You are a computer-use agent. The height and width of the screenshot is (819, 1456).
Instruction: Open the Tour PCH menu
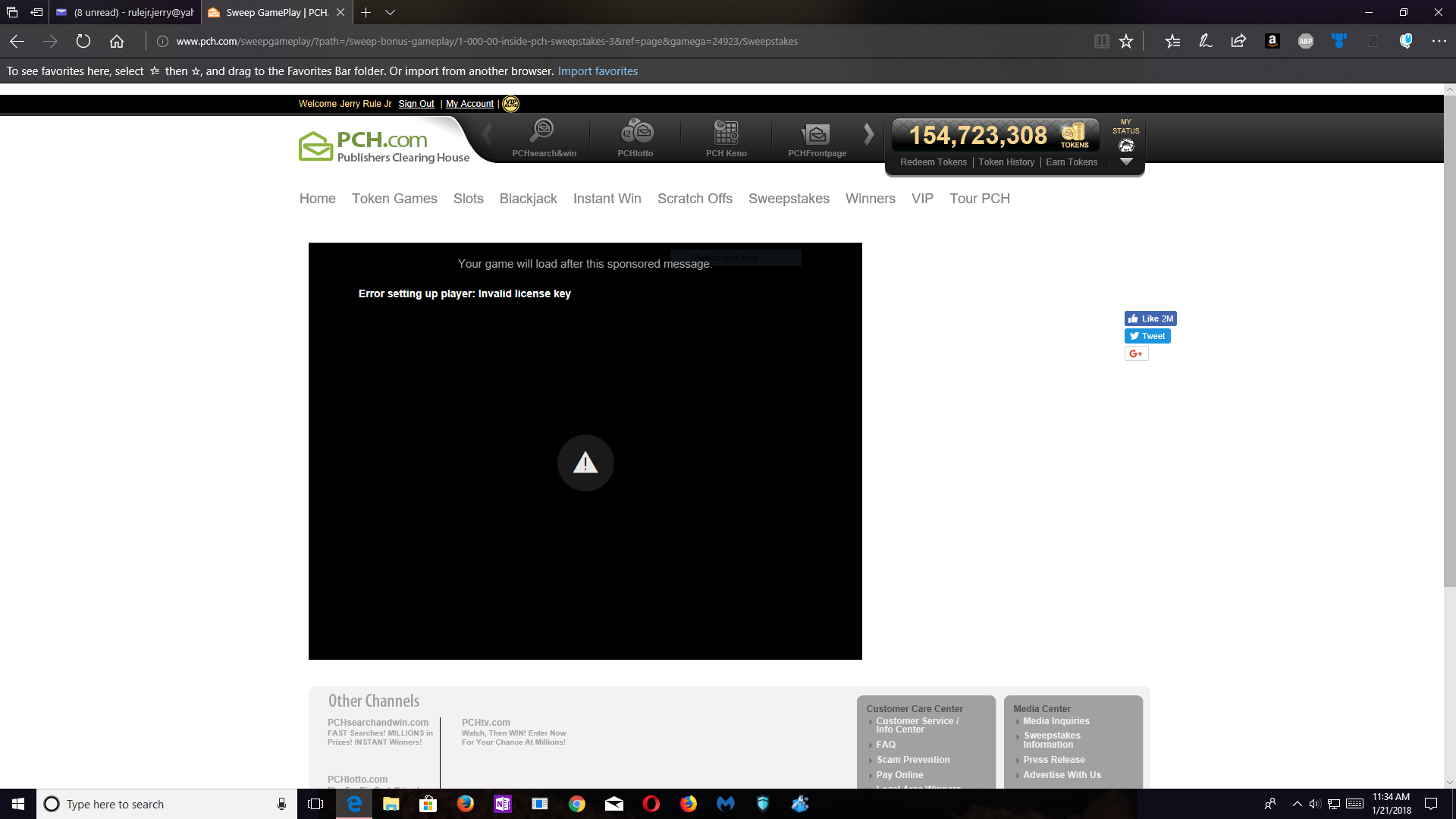(980, 199)
